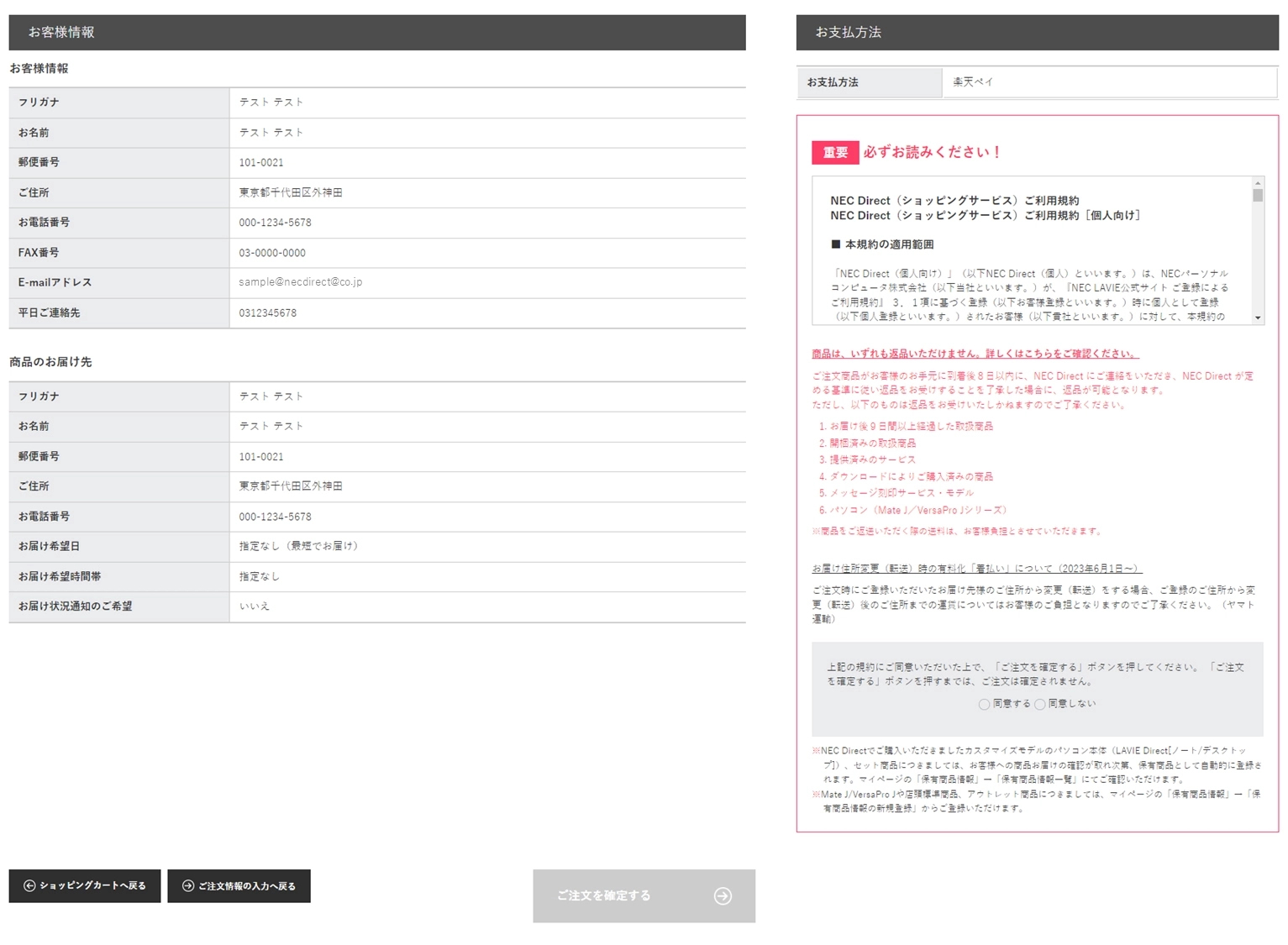Click the 必ずお読みください！ heading
This screenshot has width=1288, height=945.
coord(933,152)
